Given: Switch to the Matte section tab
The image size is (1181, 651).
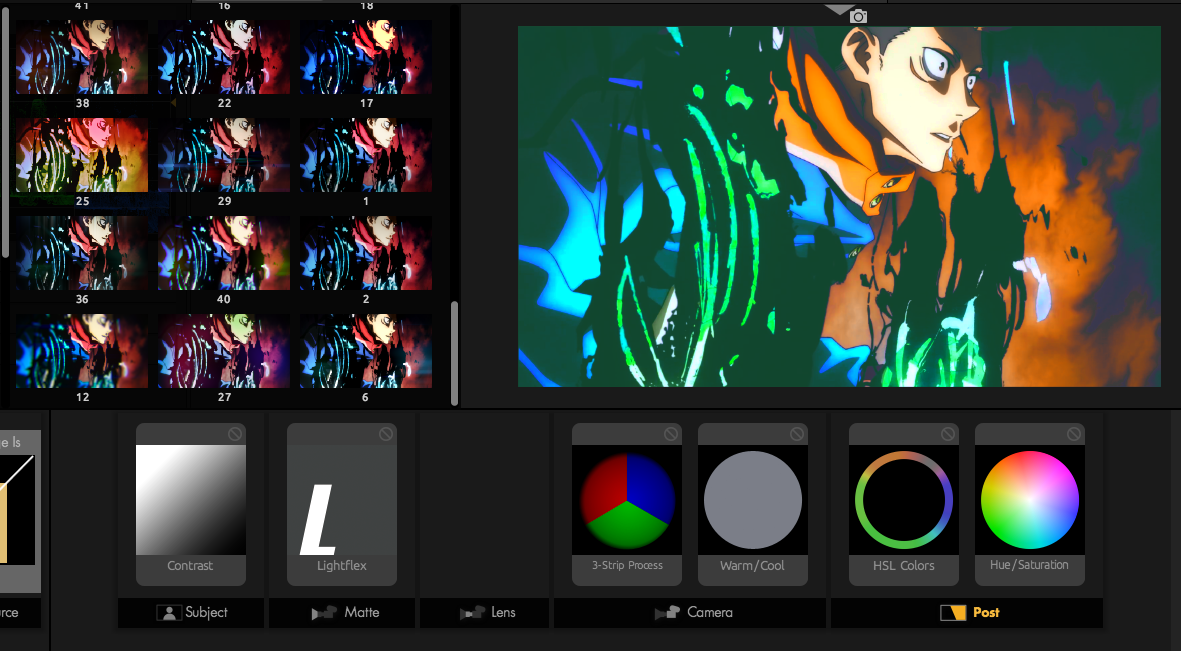Looking at the screenshot, I should tap(342, 613).
